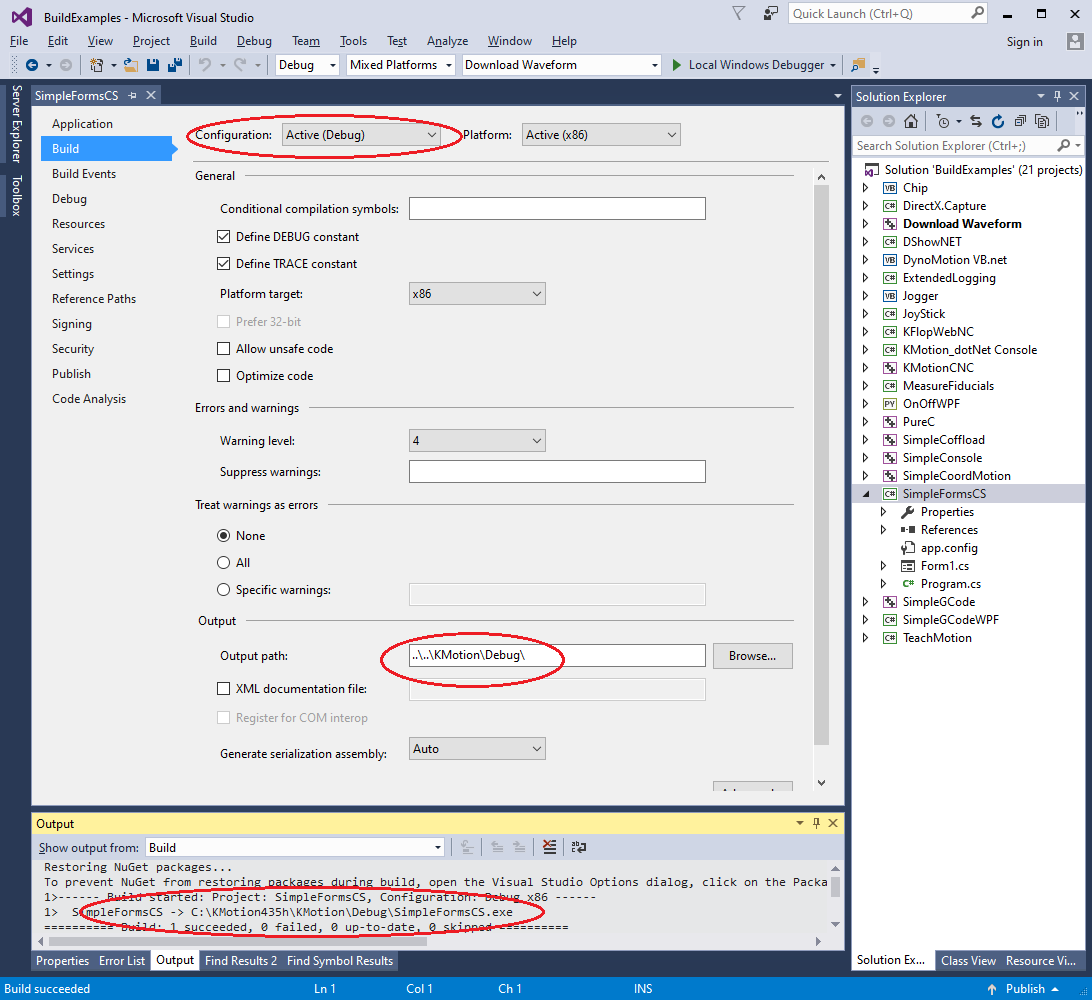Click the Open File toolbar icon
Screen dimensions: 1092x1000
pyautogui.click(x=130, y=65)
